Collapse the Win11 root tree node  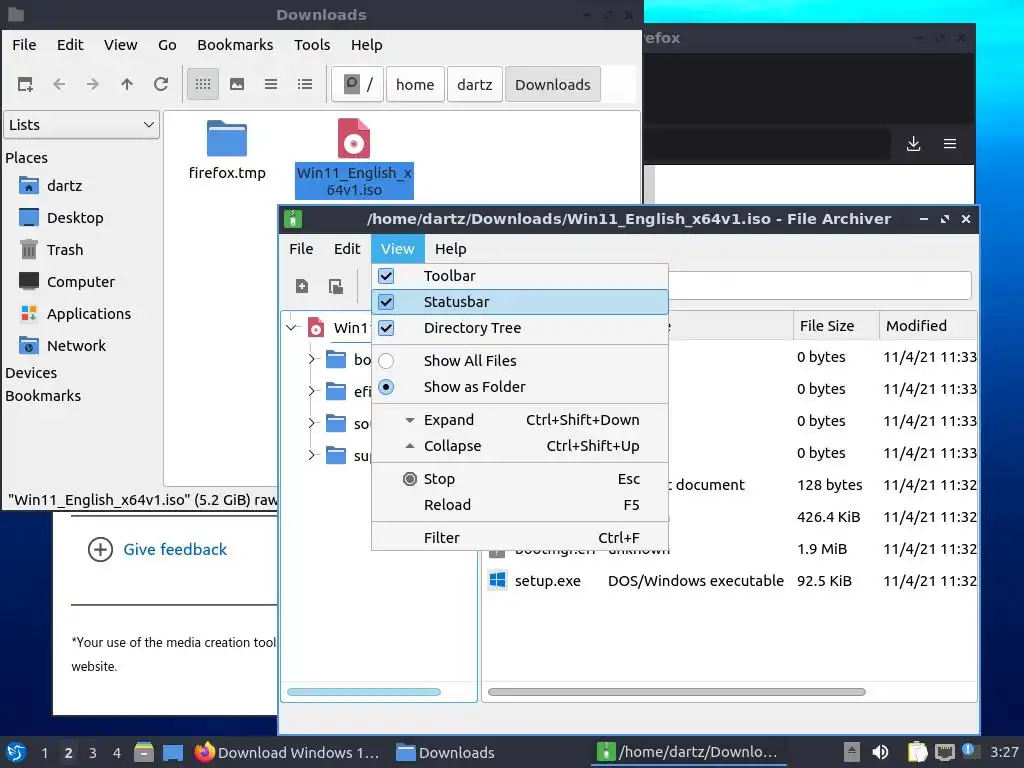tap(291, 328)
